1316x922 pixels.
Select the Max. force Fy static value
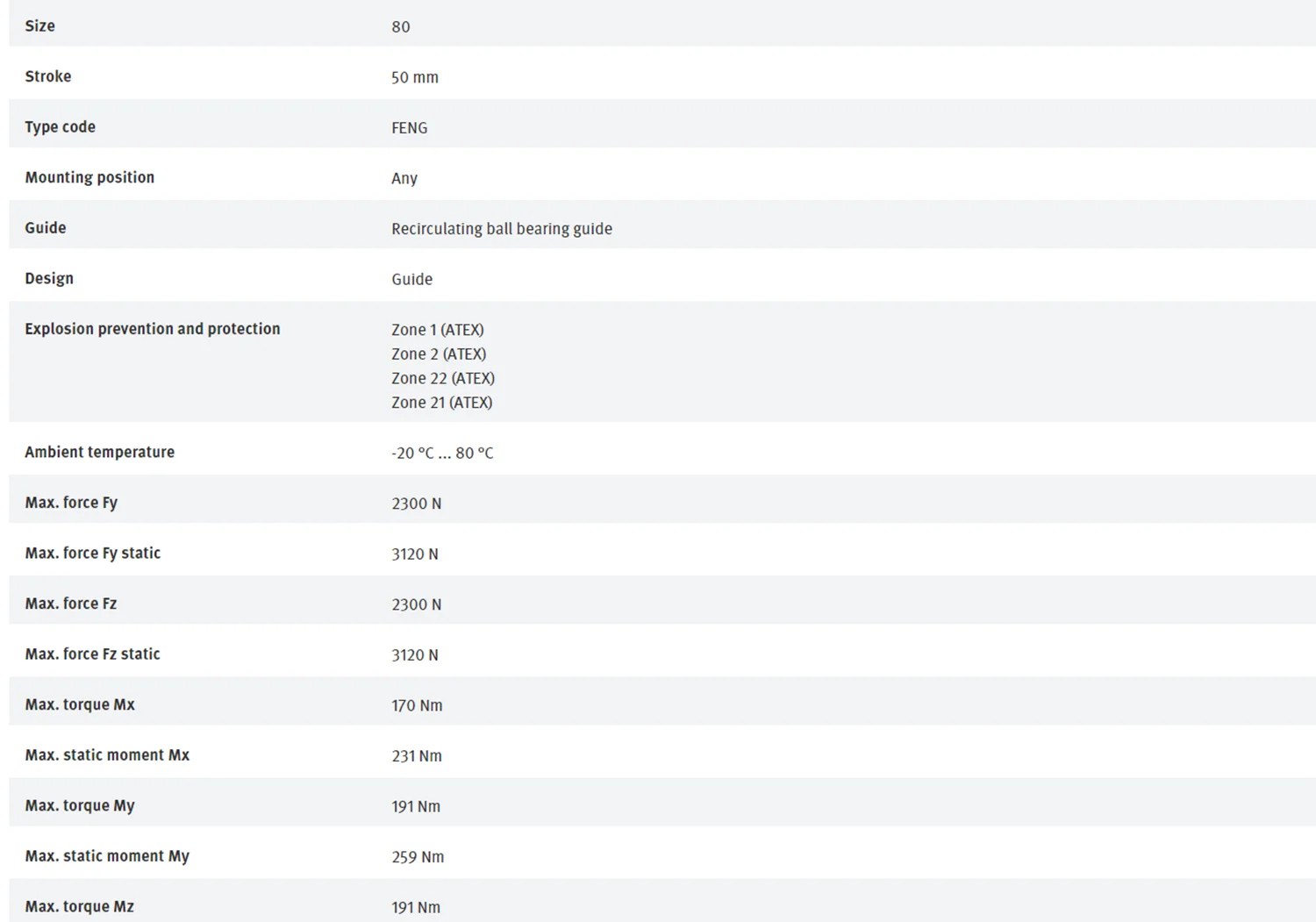point(414,554)
